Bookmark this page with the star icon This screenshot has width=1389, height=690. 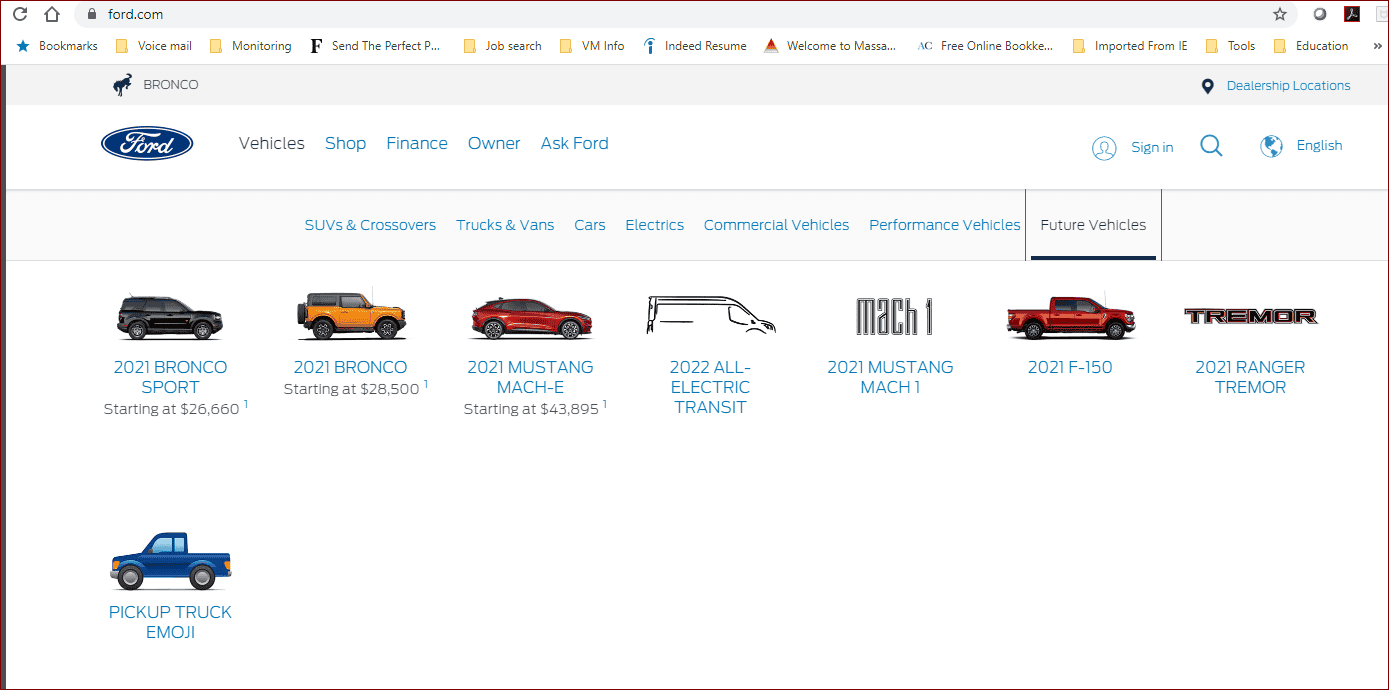pos(1280,14)
